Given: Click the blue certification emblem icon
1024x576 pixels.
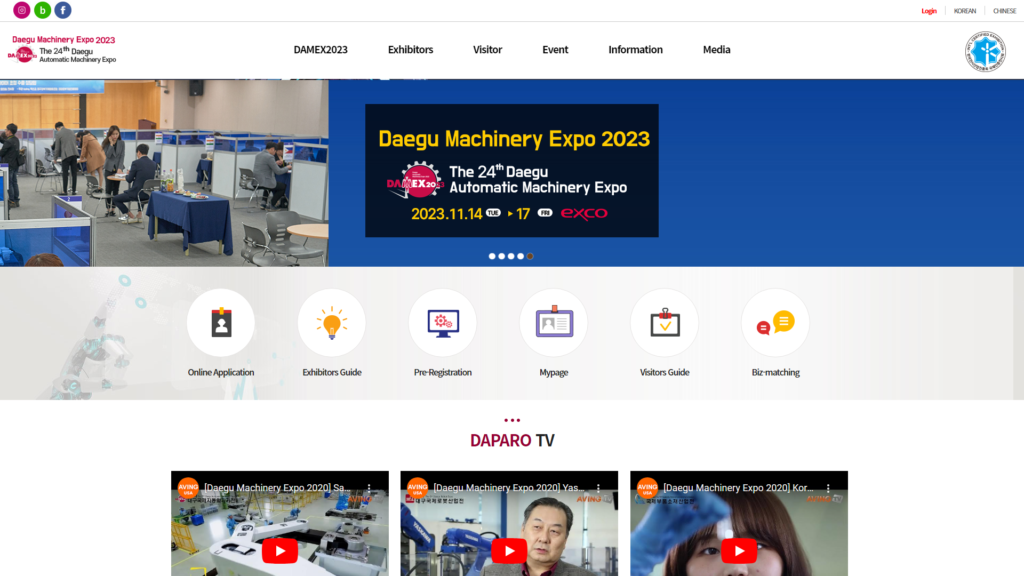Looking at the screenshot, I should point(985,51).
